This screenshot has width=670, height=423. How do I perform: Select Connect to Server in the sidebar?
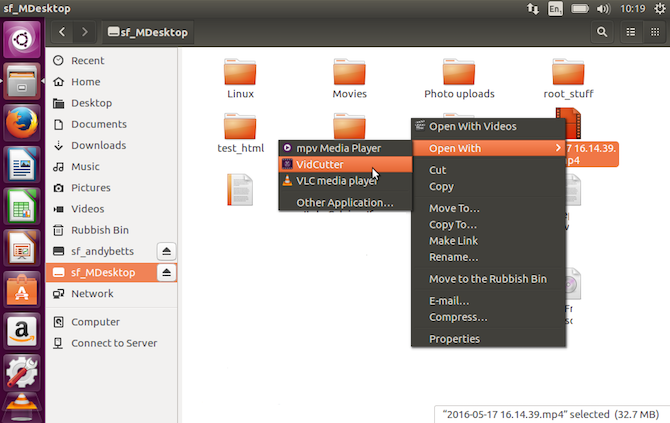tap(112, 343)
